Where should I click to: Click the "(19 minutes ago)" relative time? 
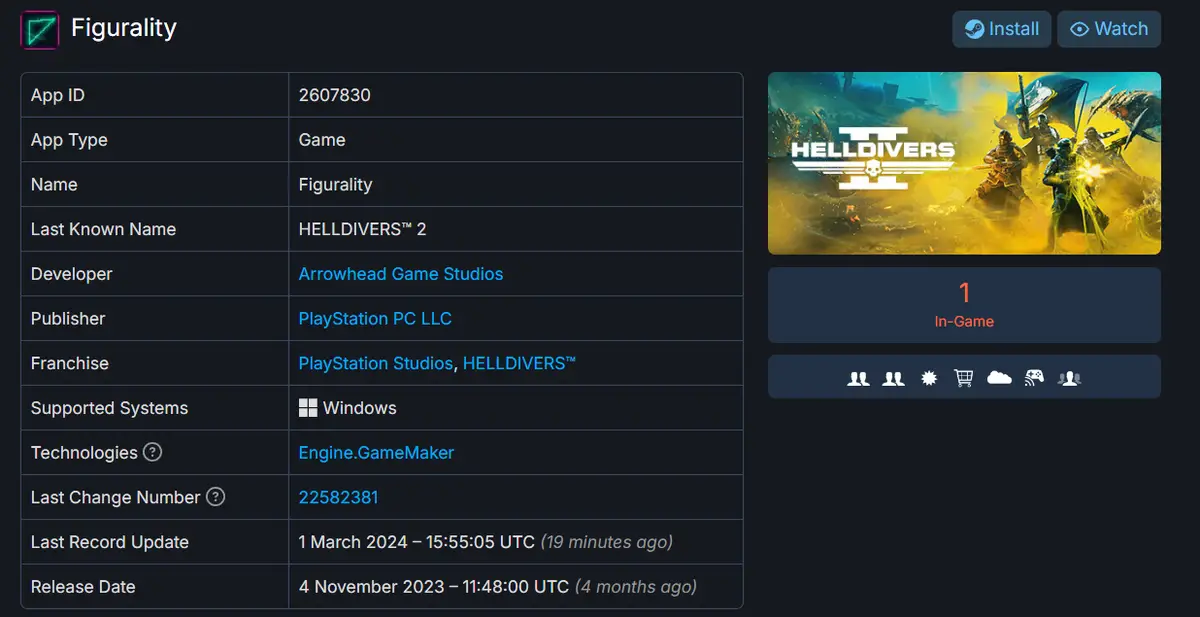pos(607,542)
